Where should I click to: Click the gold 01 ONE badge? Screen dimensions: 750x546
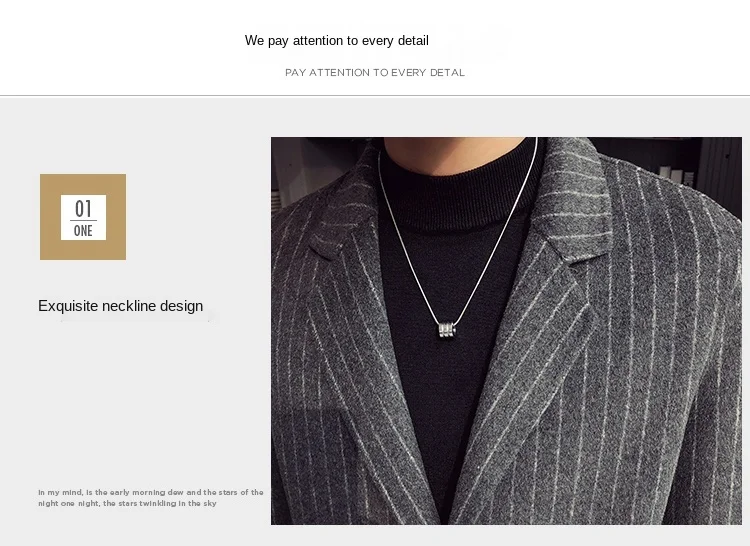[83, 217]
